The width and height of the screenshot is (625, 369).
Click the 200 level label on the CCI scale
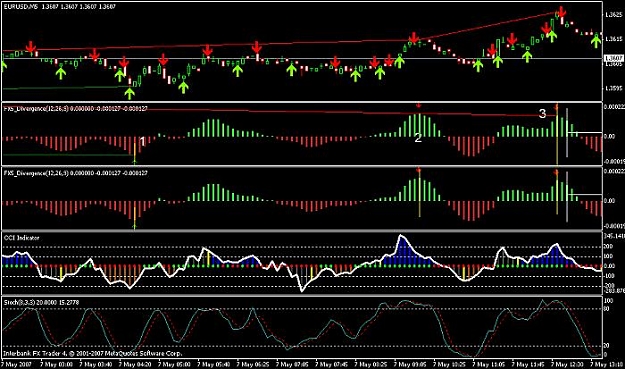(609, 247)
